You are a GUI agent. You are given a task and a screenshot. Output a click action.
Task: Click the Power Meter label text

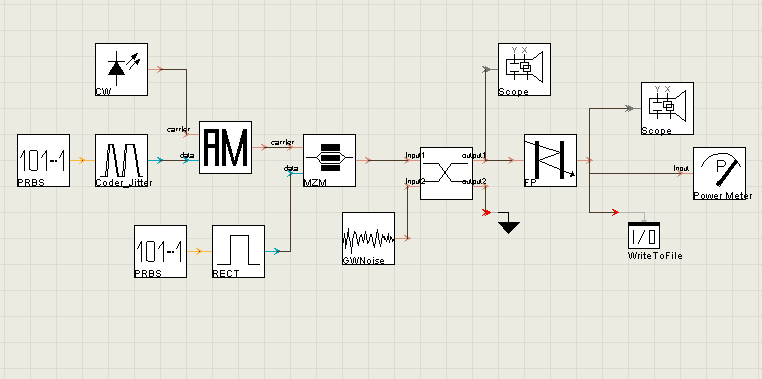(723, 196)
